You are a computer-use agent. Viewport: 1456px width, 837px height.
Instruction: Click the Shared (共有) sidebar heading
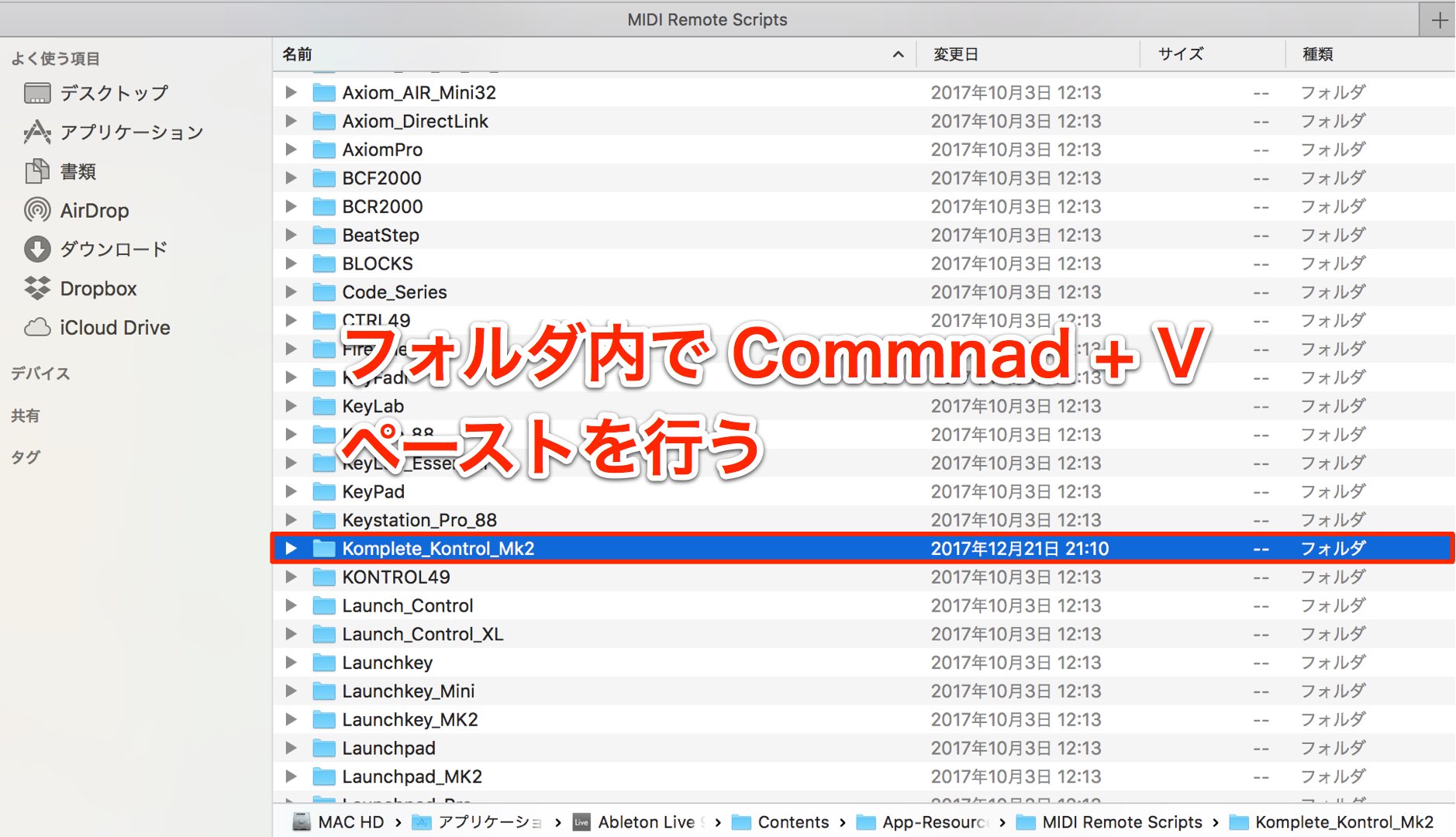coord(25,415)
